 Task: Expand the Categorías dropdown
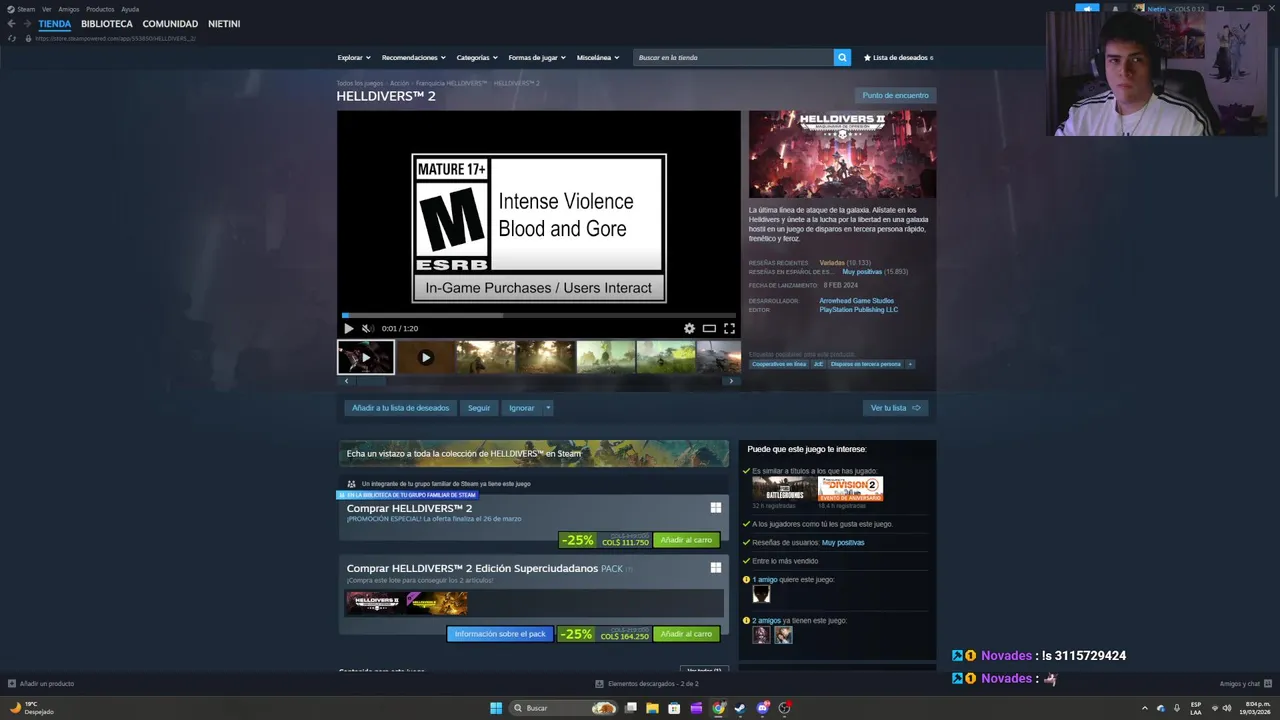pos(477,58)
